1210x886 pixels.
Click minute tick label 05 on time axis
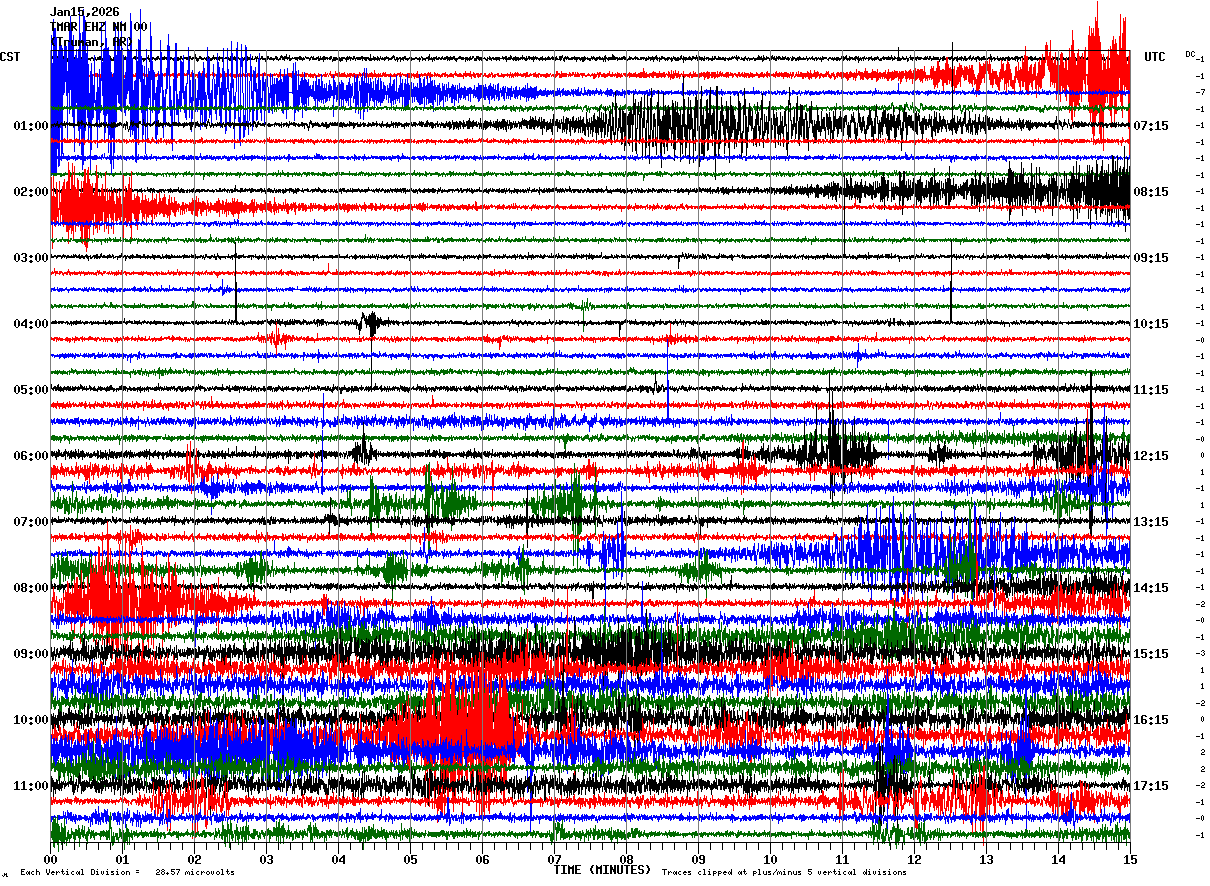(411, 859)
